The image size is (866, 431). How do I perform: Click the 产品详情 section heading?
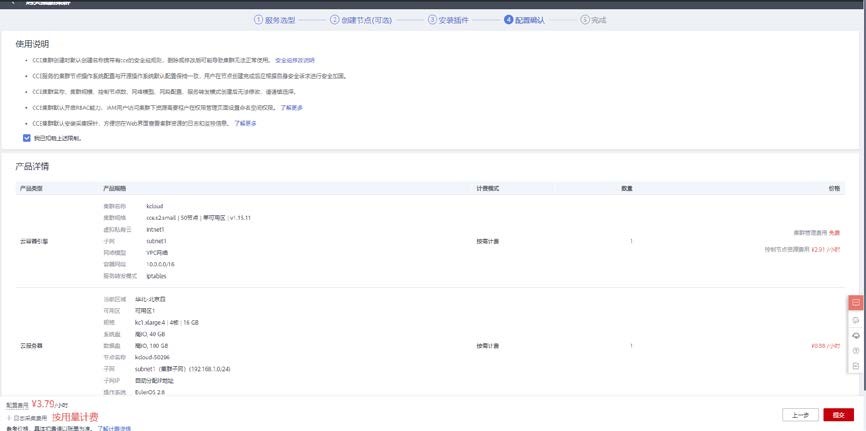tap(32, 166)
